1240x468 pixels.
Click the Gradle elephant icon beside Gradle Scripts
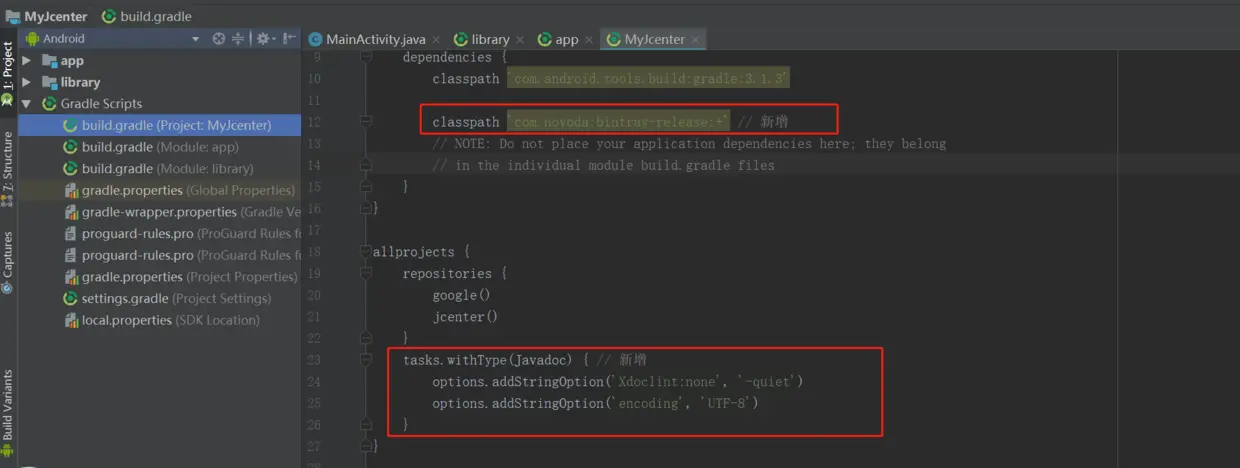(49, 104)
